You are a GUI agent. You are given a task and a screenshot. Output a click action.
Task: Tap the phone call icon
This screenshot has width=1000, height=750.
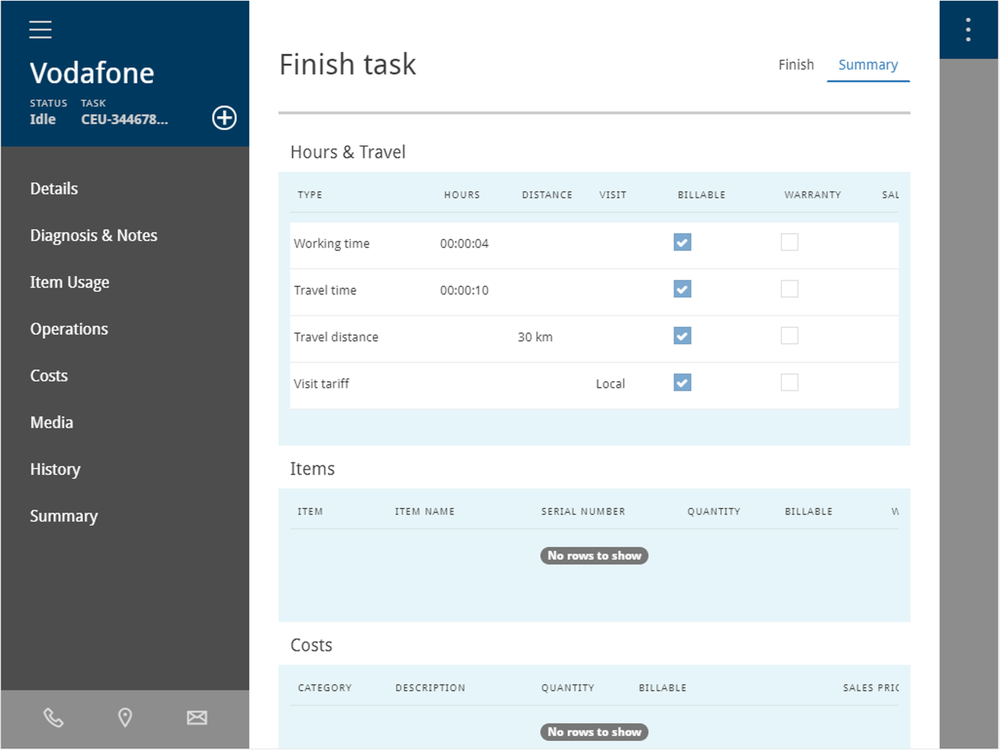53,718
